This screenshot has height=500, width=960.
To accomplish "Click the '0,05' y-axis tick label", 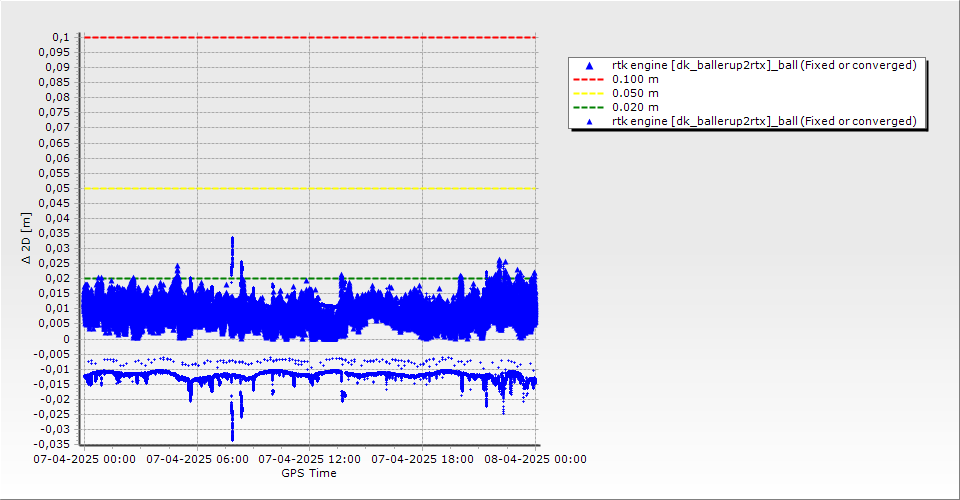I will click(x=58, y=188).
